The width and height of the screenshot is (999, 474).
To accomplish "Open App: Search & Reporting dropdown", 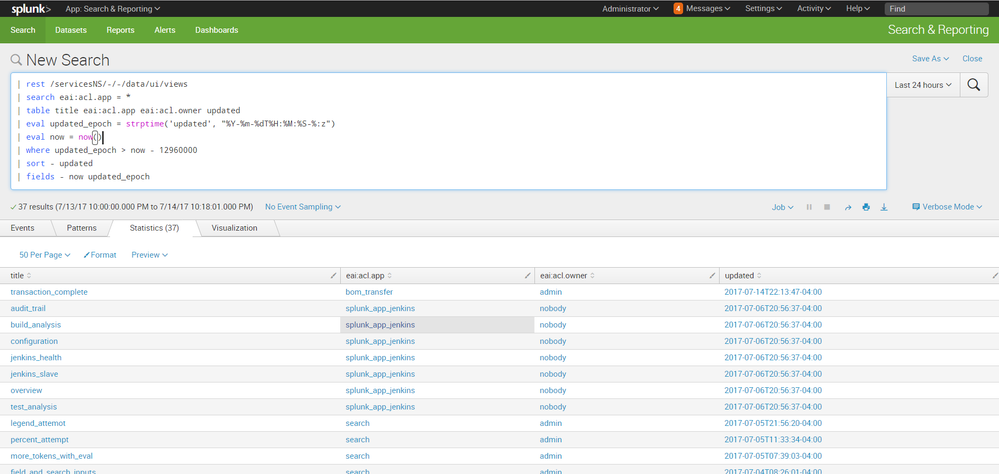I will (x=113, y=9).
